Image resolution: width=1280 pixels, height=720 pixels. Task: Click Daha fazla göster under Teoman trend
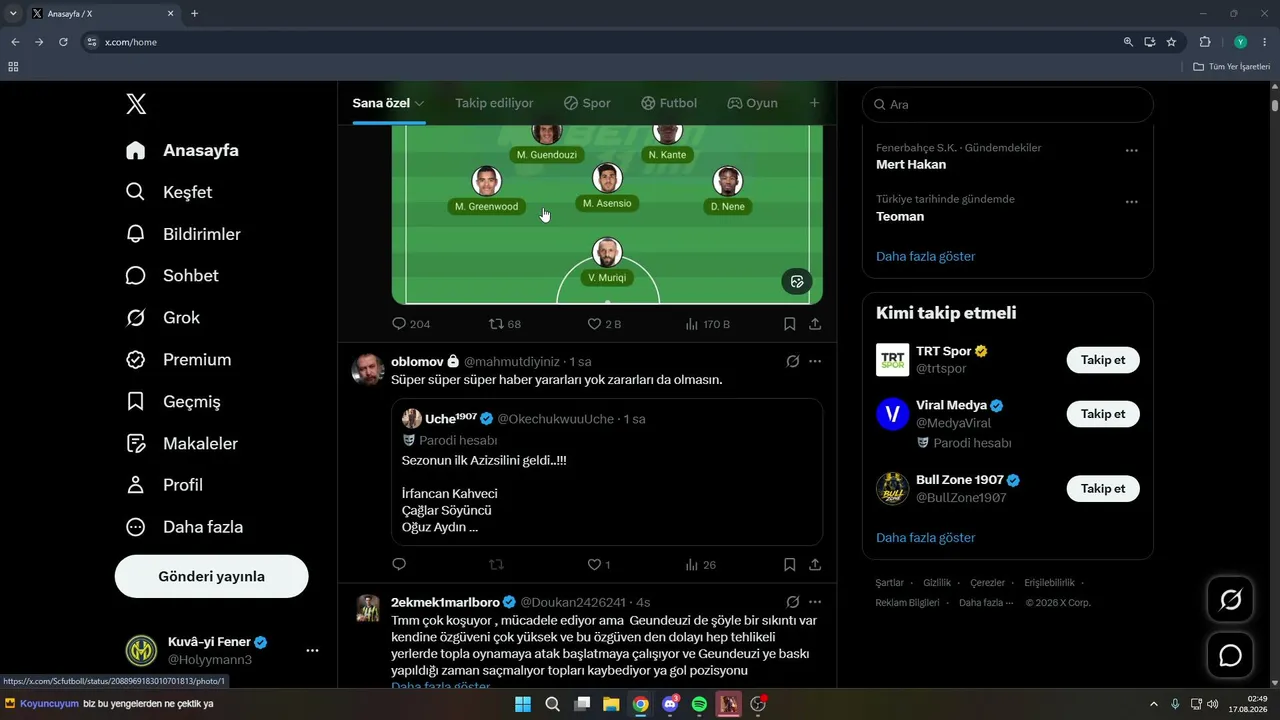click(926, 256)
